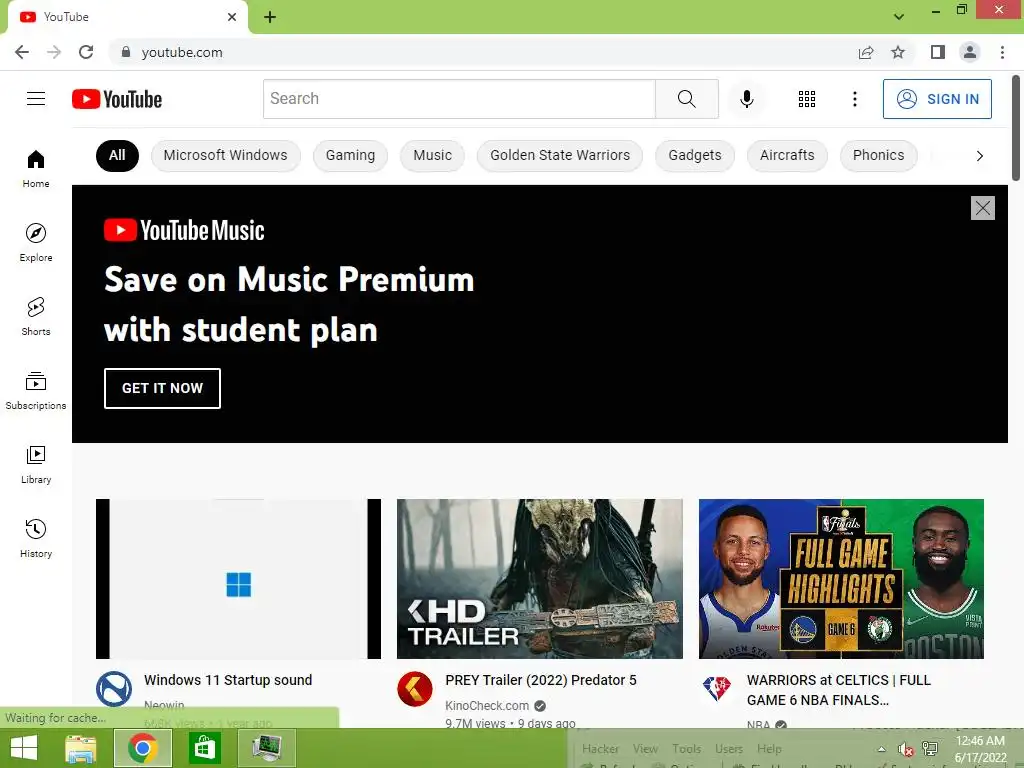Open Windows 11 Startup sound title
Image resolution: width=1024 pixels, height=768 pixels.
tap(228, 680)
